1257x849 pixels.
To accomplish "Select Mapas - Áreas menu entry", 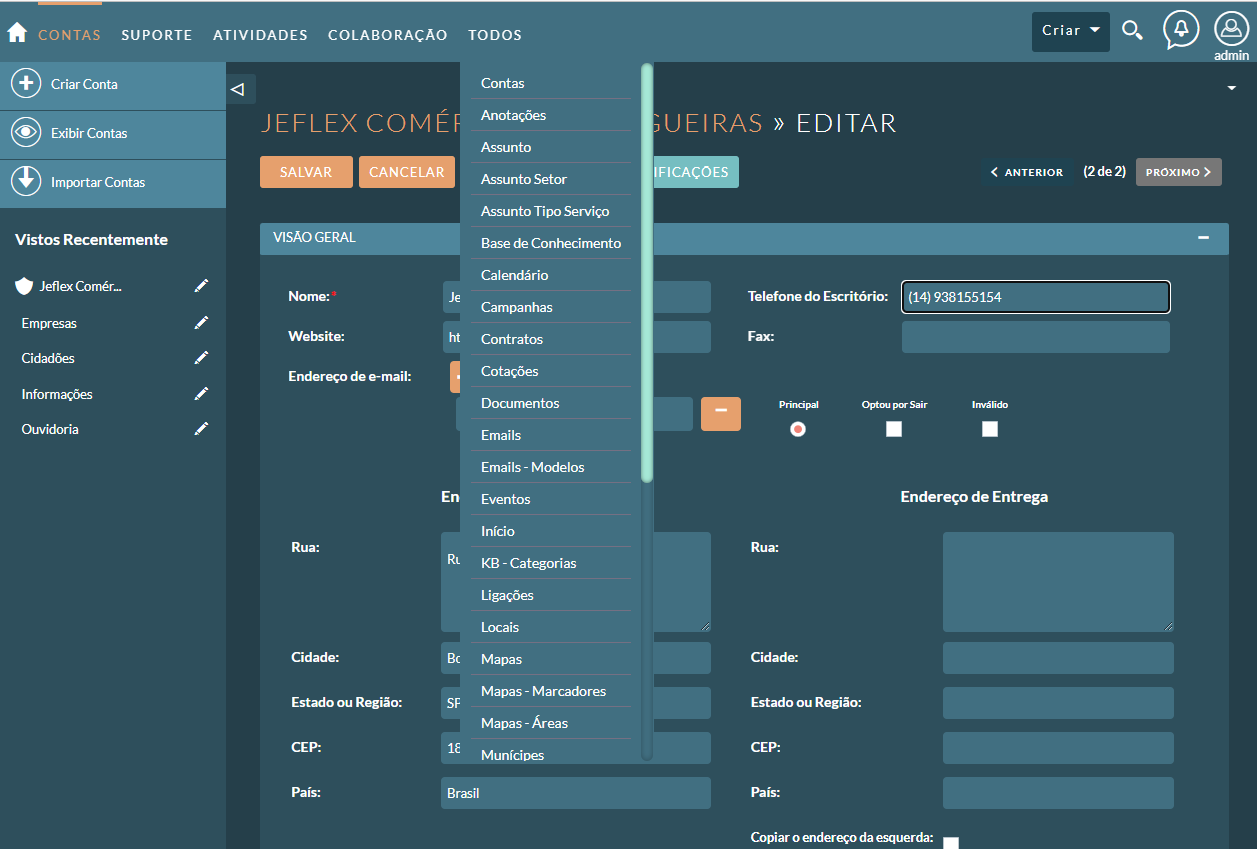I will [x=551, y=723].
